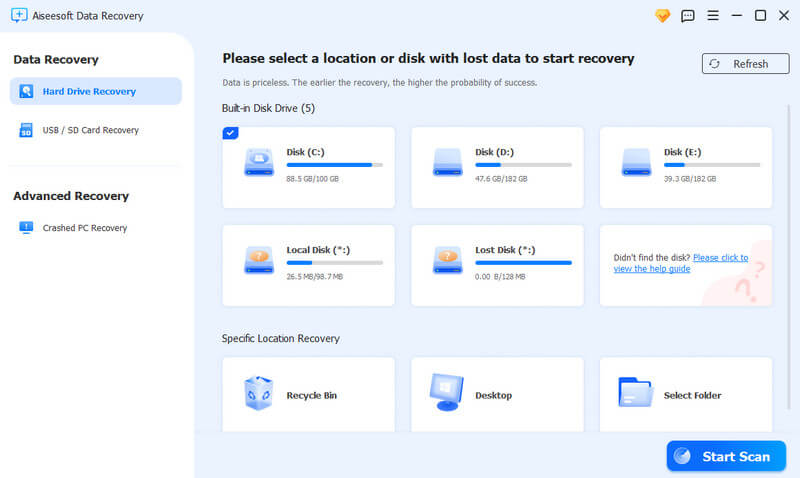The width and height of the screenshot is (800, 478).
Task: Select the Desktop location card
Action: [x=497, y=394]
